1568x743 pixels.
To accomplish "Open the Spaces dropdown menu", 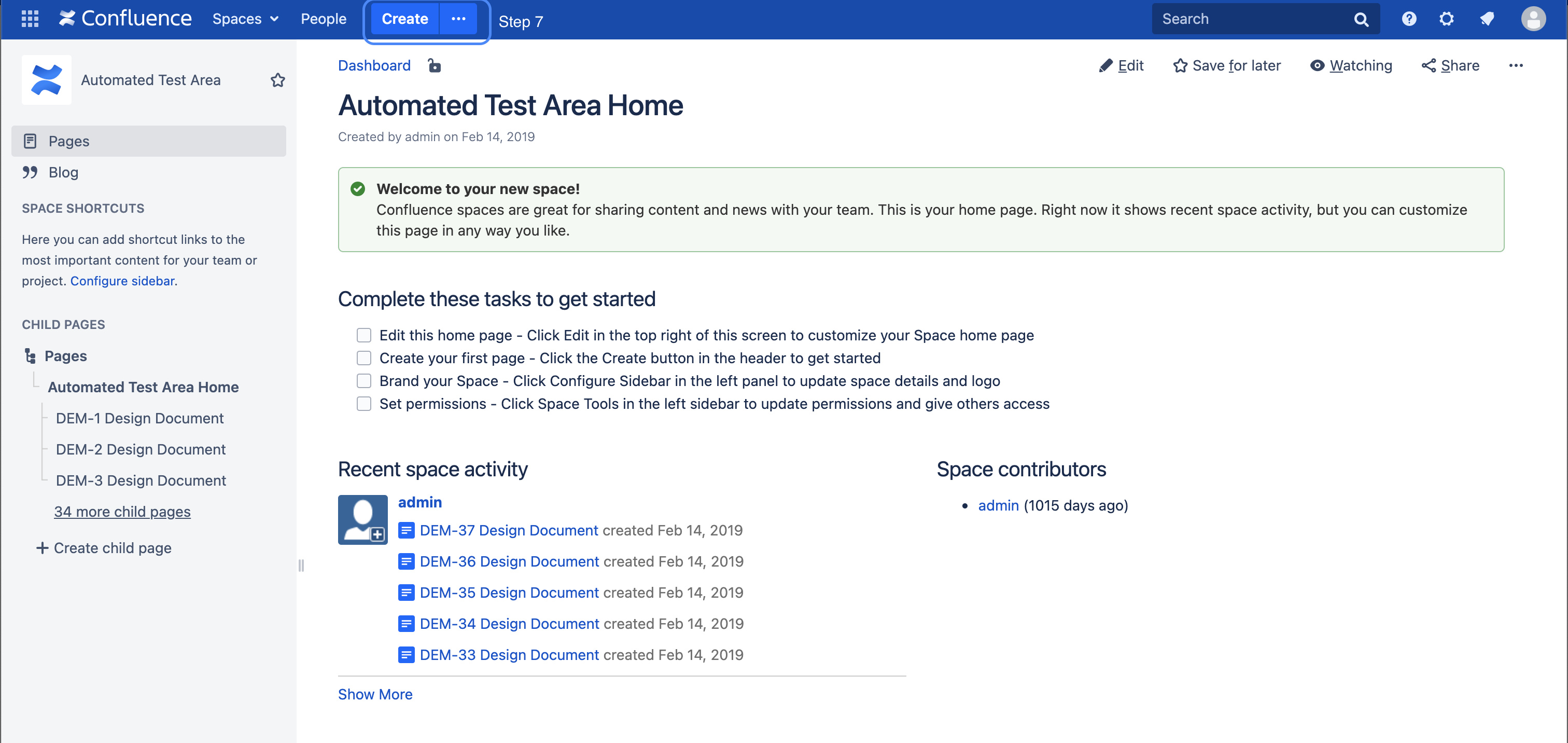I will pyautogui.click(x=245, y=19).
